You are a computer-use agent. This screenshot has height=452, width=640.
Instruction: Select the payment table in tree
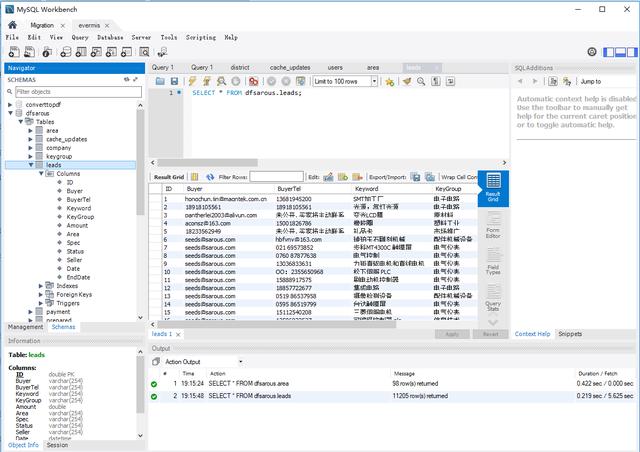click(58, 312)
